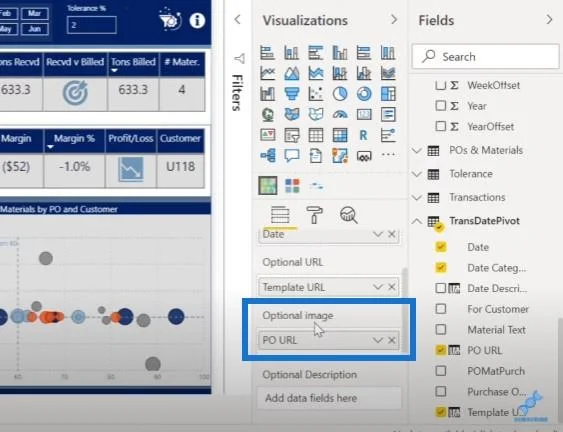Select the pie chart visual icon
The width and height of the screenshot is (563, 432).
[340, 94]
